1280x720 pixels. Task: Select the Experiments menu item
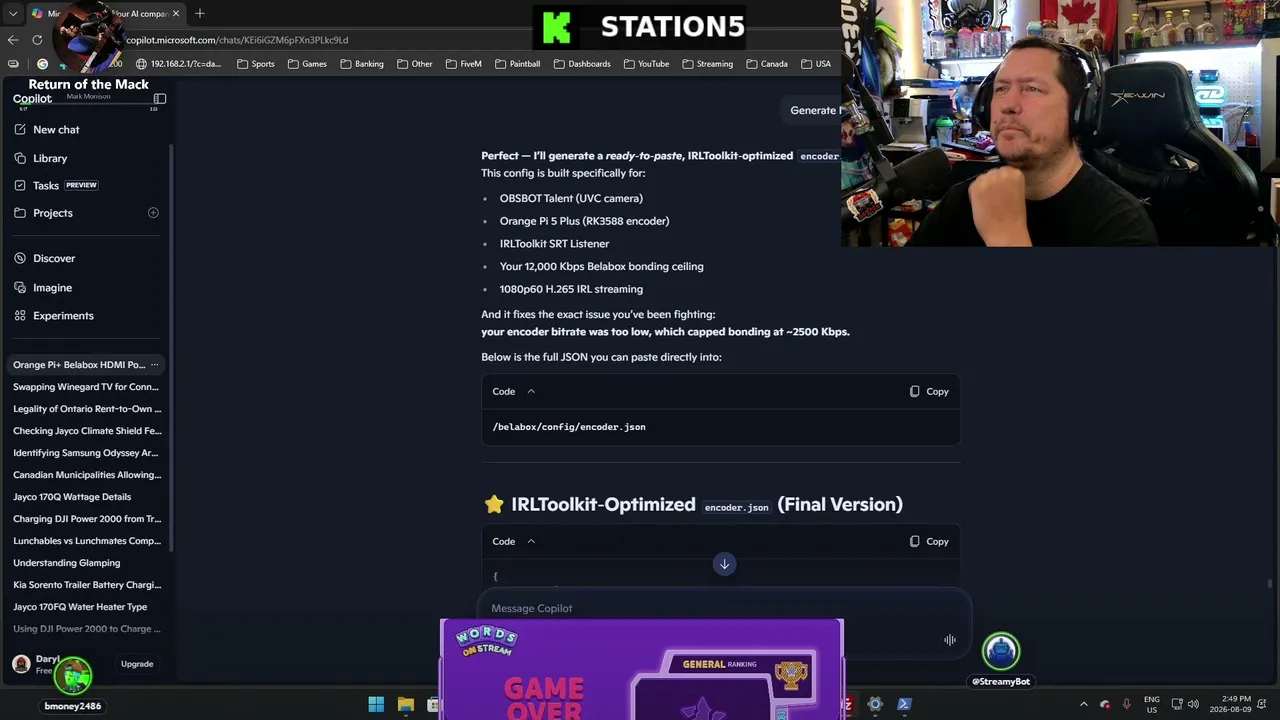tap(63, 316)
